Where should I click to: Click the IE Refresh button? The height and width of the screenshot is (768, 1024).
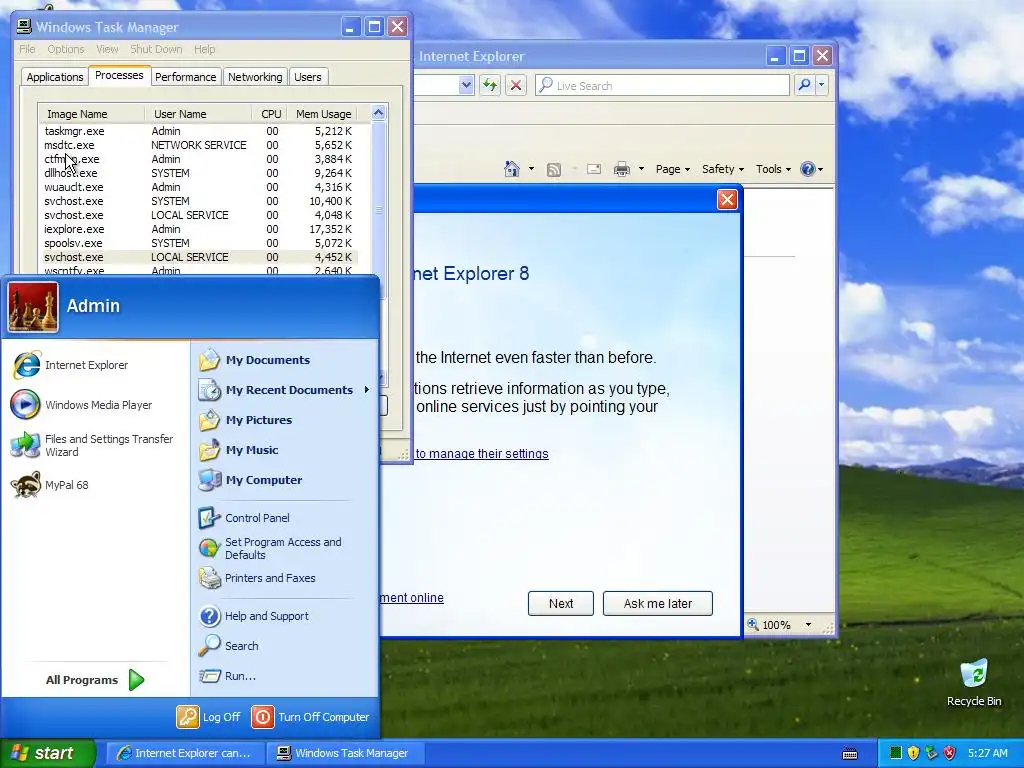490,85
